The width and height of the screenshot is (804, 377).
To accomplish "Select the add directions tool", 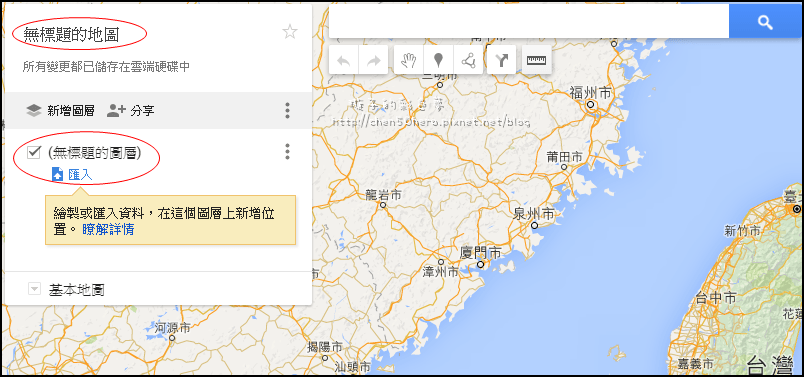I will 501,61.
